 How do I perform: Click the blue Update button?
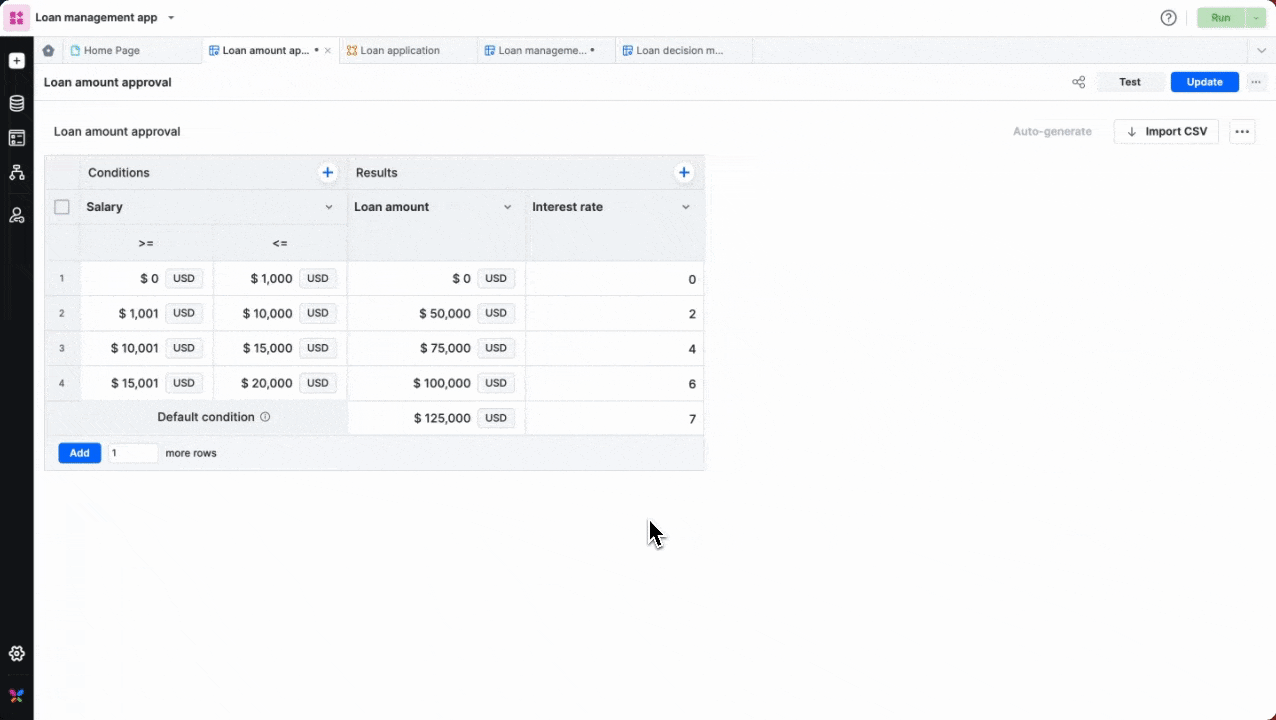click(x=1204, y=82)
